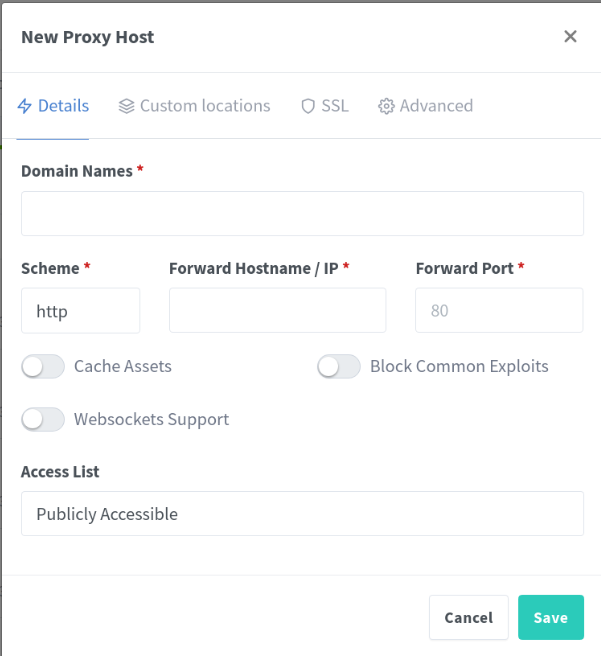Viewport: 601px width, 656px height.
Task: Click the shield icon for SSL
Action: 308,106
